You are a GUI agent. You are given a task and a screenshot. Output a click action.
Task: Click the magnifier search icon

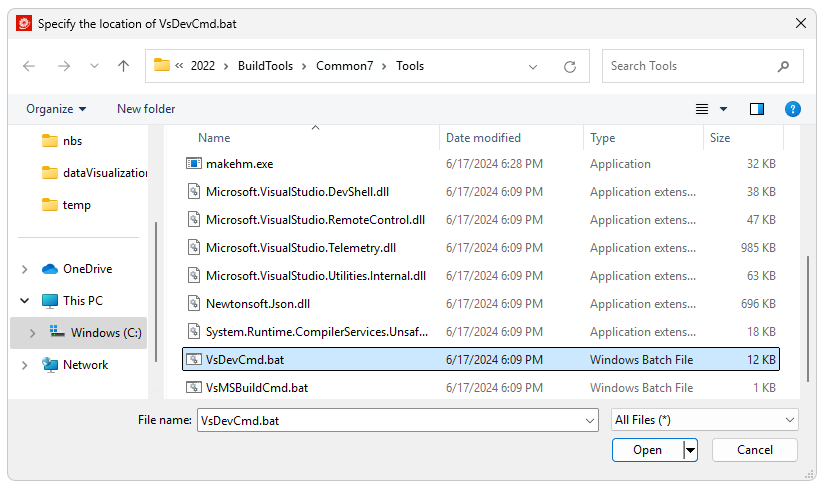coord(783,66)
